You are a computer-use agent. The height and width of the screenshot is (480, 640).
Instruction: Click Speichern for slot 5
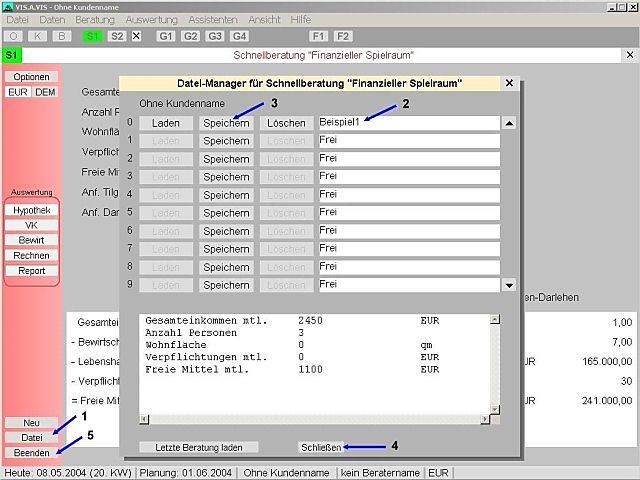coord(226,213)
